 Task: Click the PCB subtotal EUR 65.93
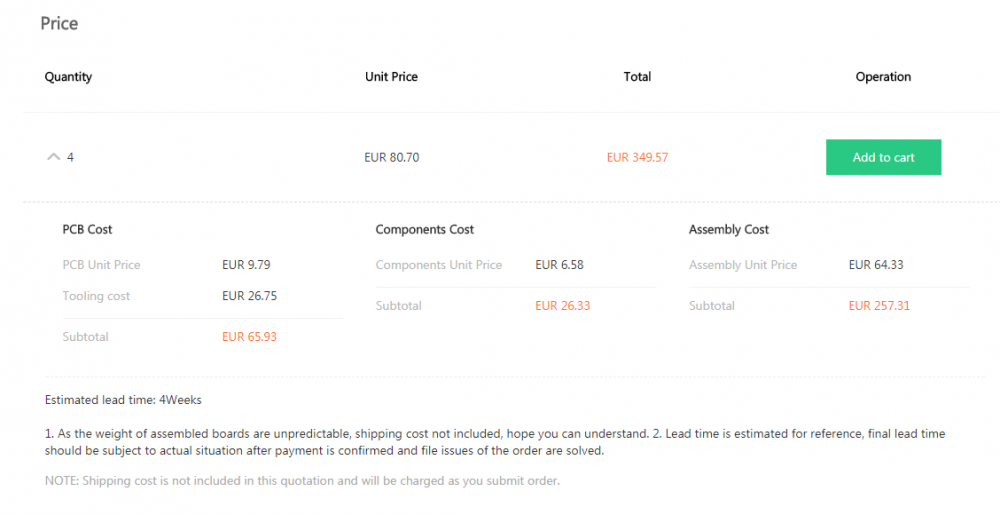click(249, 337)
